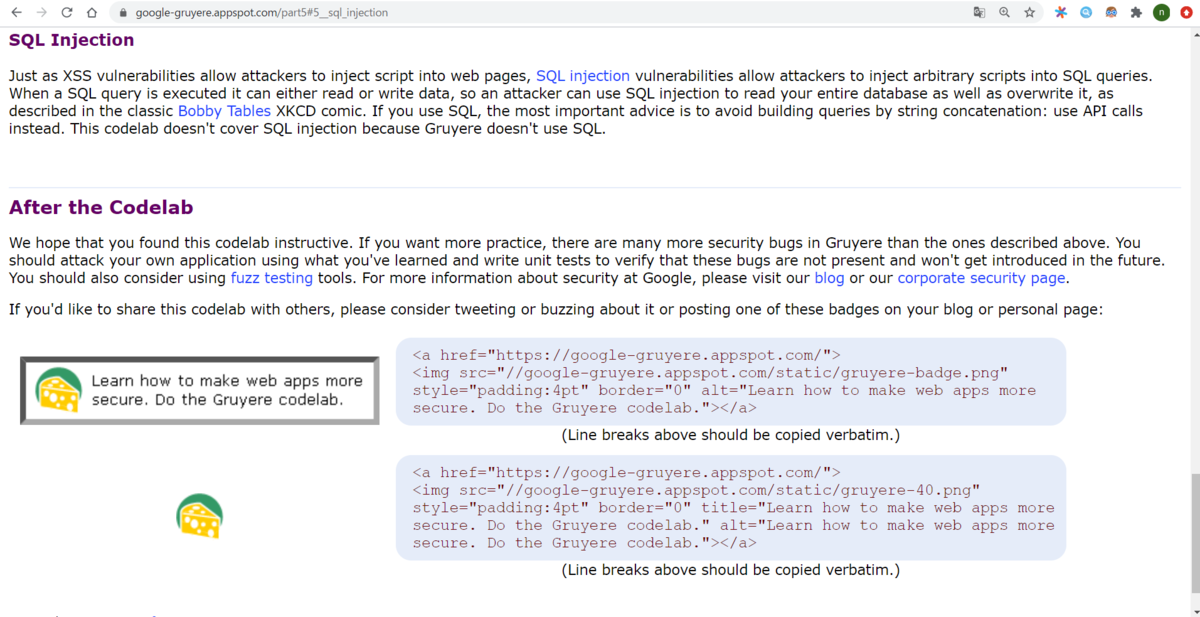Screen dimensions: 1200x617
Task: Go forward to the next page
Action: (x=41, y=13)
